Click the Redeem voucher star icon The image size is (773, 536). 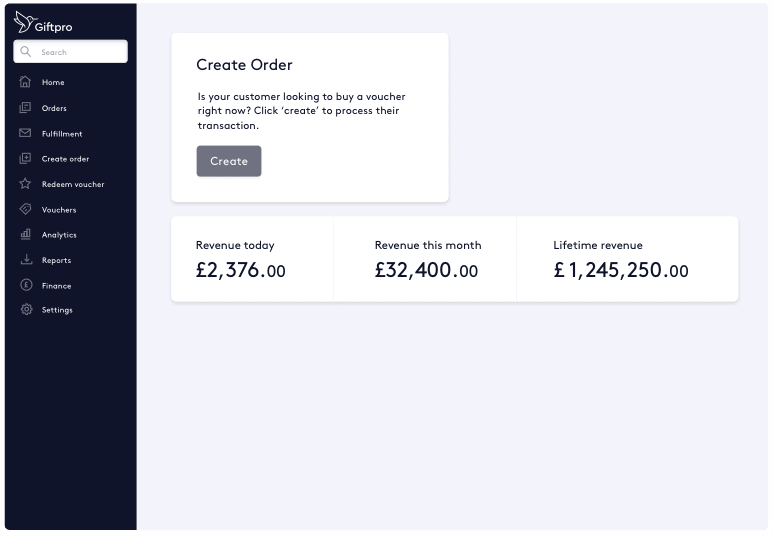(x=26, y=184)
